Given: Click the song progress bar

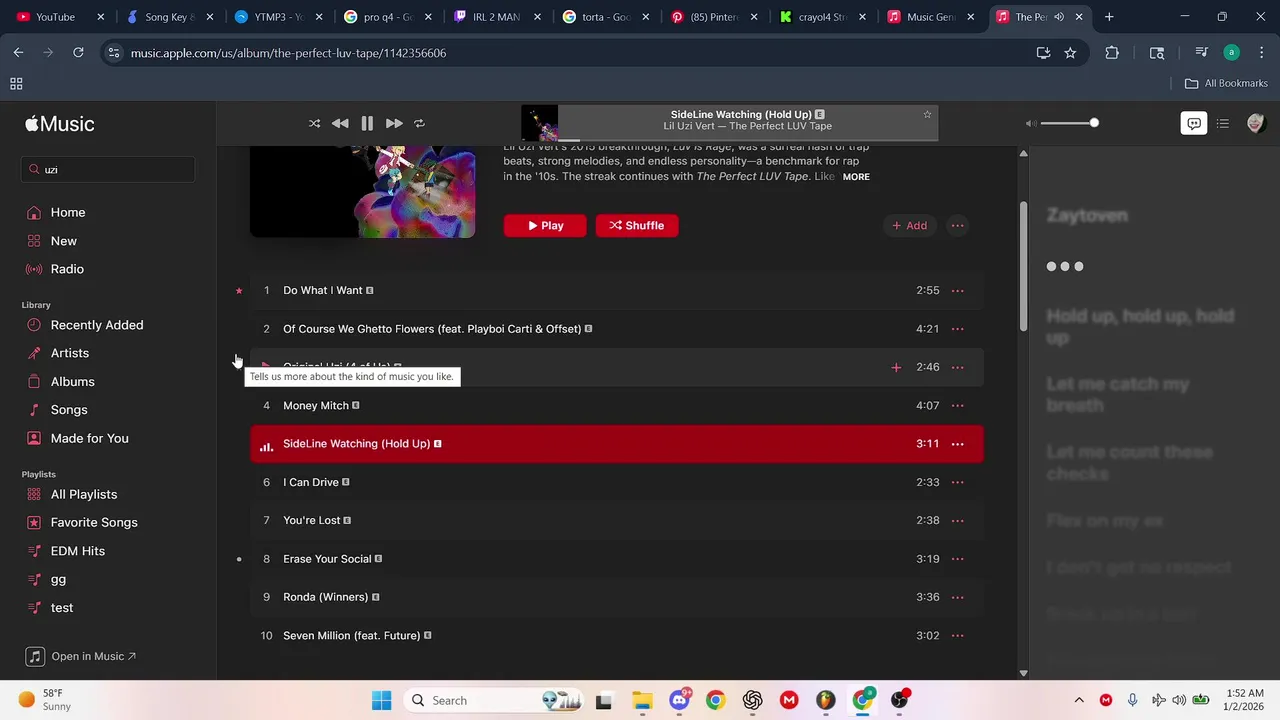Looking at the screenshot, I should [x=748, y=140].
